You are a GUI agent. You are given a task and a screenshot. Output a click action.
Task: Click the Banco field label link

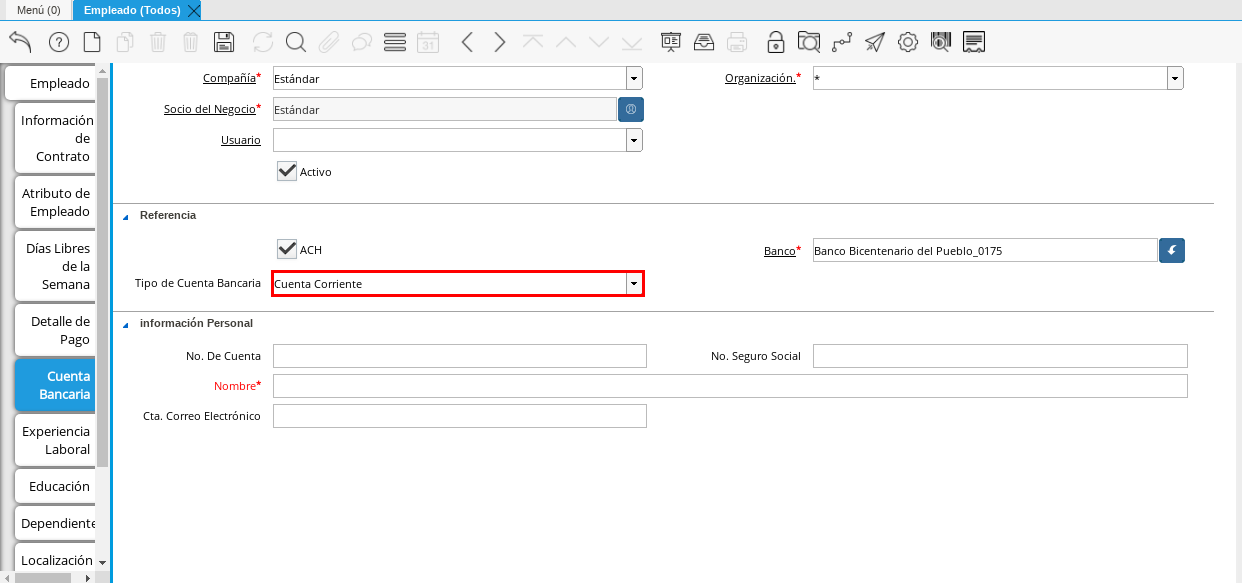[x=778, y=251]
